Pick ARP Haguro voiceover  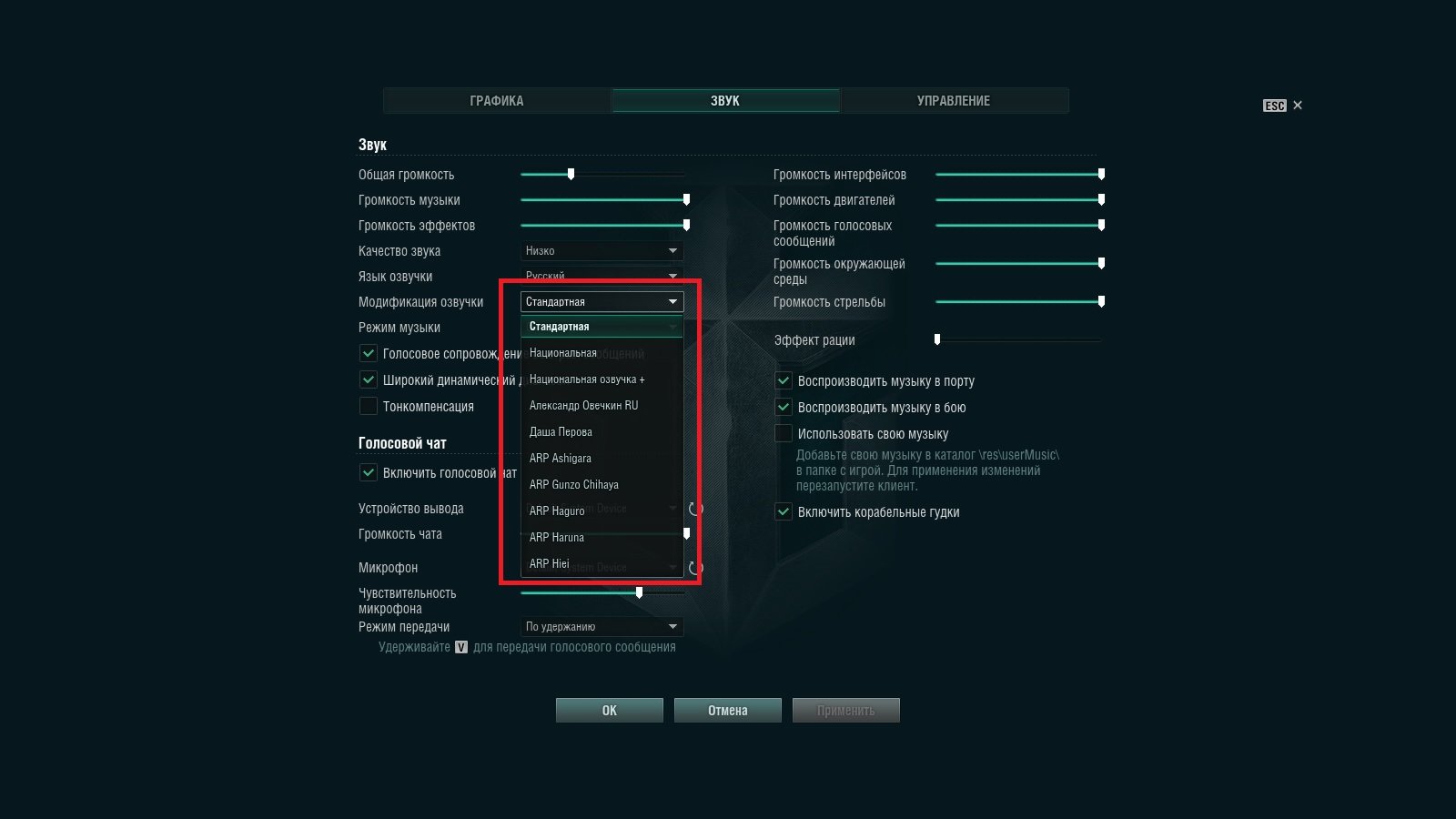coord(602,511)
